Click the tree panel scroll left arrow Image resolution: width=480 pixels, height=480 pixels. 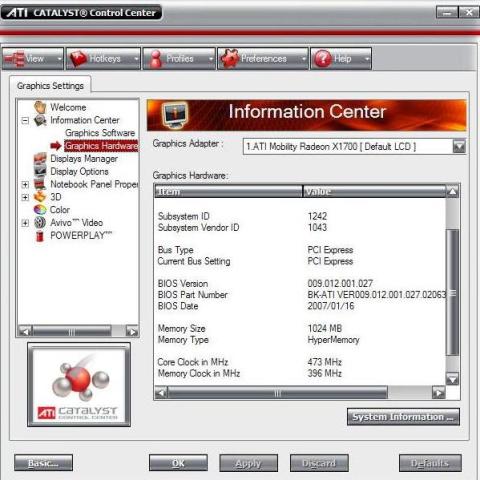(x=25, y=331)
